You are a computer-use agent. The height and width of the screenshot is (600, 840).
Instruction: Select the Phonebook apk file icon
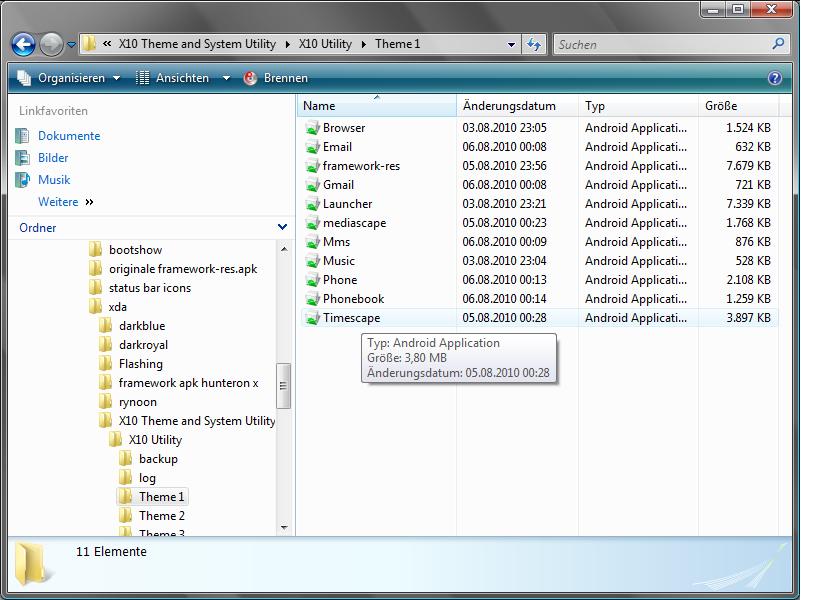point(312,299)
